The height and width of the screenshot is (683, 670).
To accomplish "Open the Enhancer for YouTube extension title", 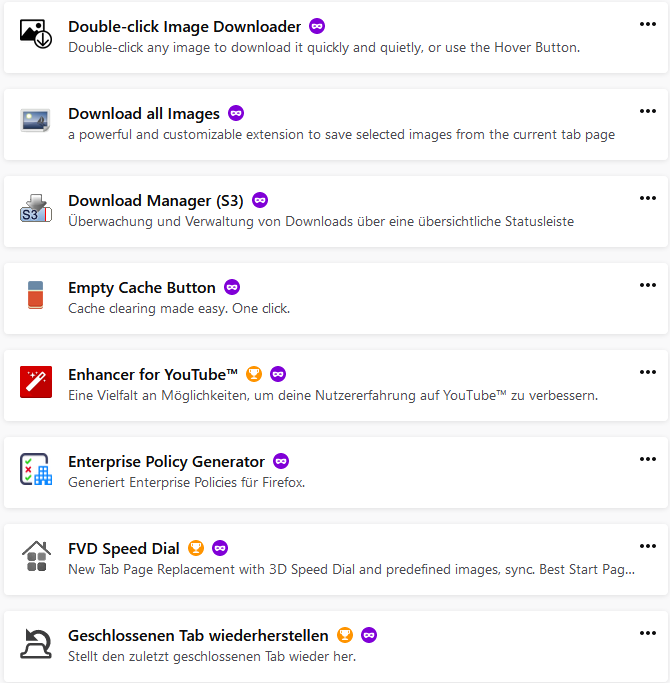I will 153,374.
